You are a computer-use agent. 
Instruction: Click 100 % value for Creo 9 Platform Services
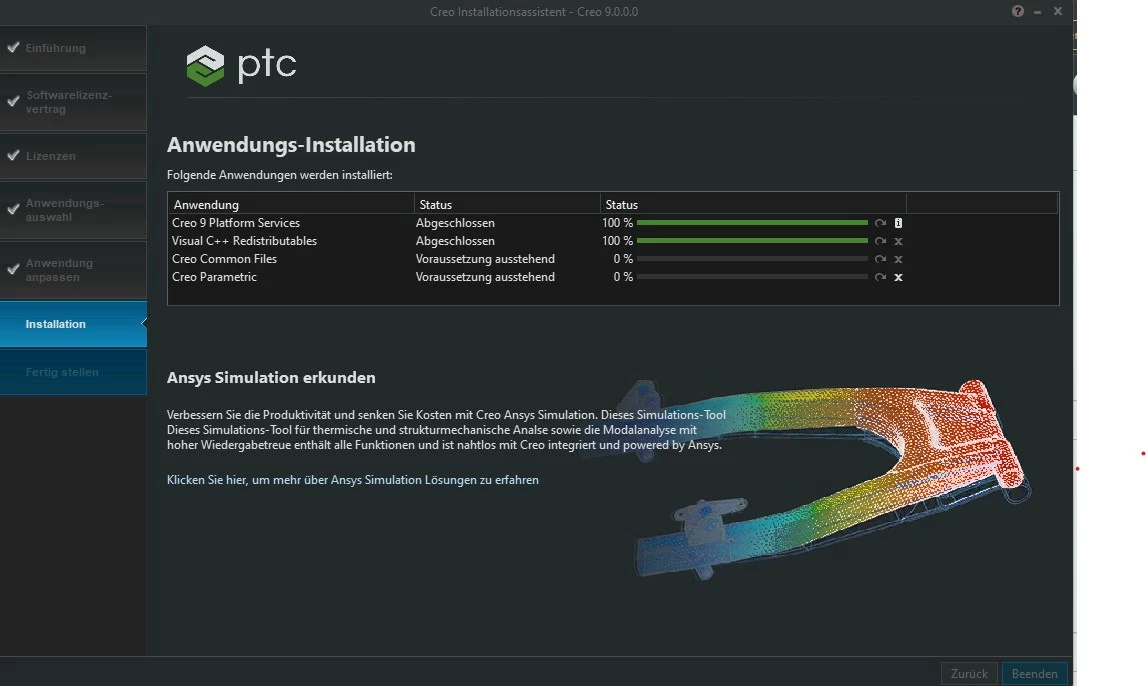(618, 223)
